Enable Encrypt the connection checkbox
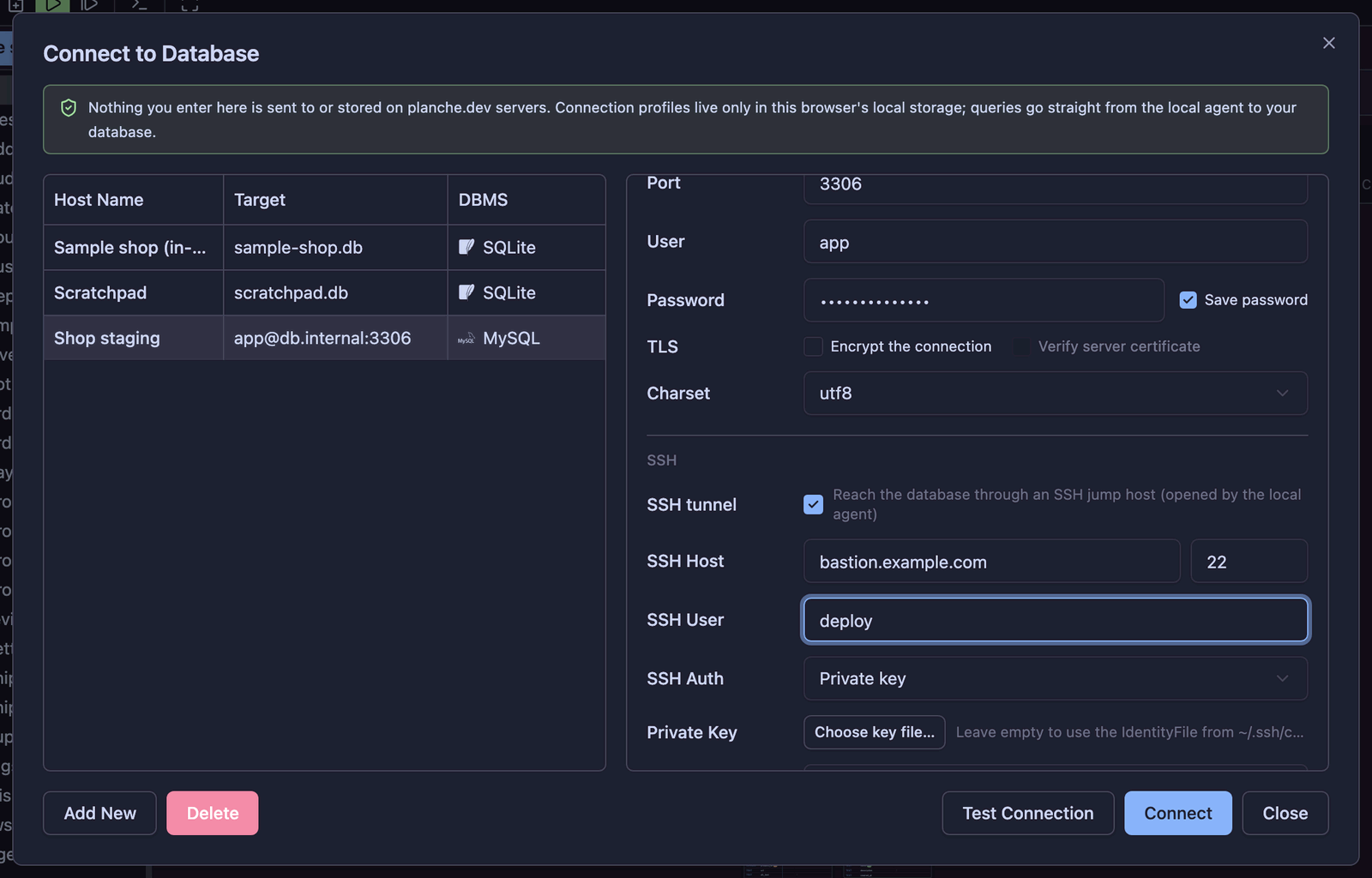The height and width of the screenshot is (878, 1372). pos(813,346)
